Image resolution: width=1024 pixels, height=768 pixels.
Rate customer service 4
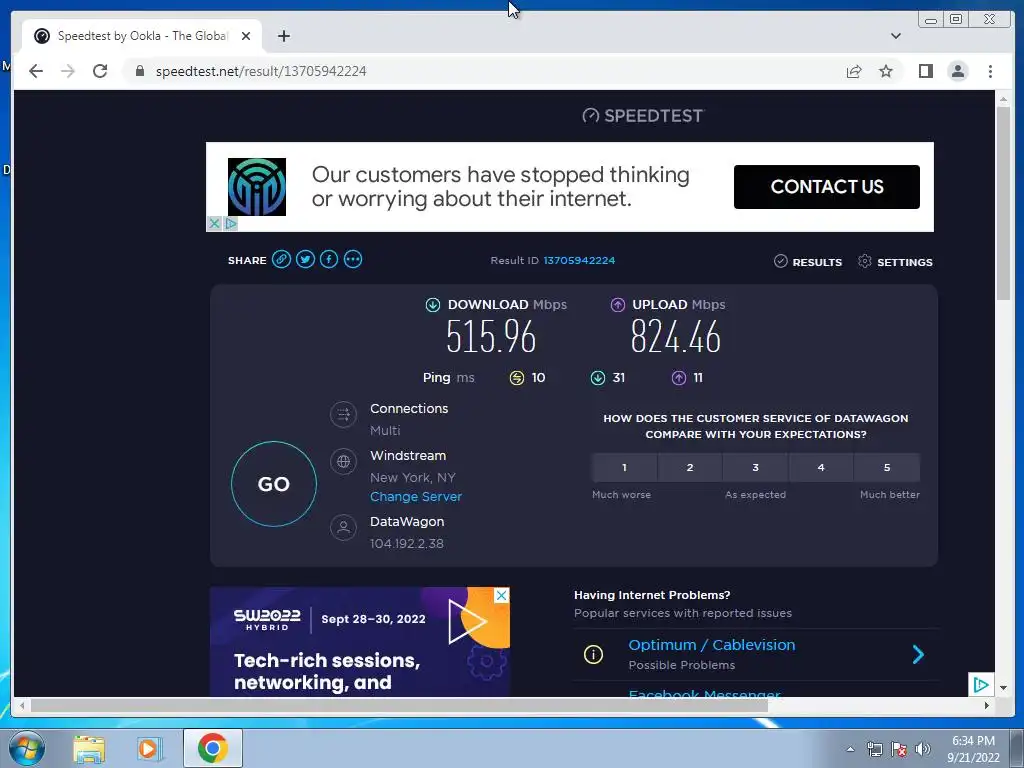pyautogui.click(x=821, y=468)
